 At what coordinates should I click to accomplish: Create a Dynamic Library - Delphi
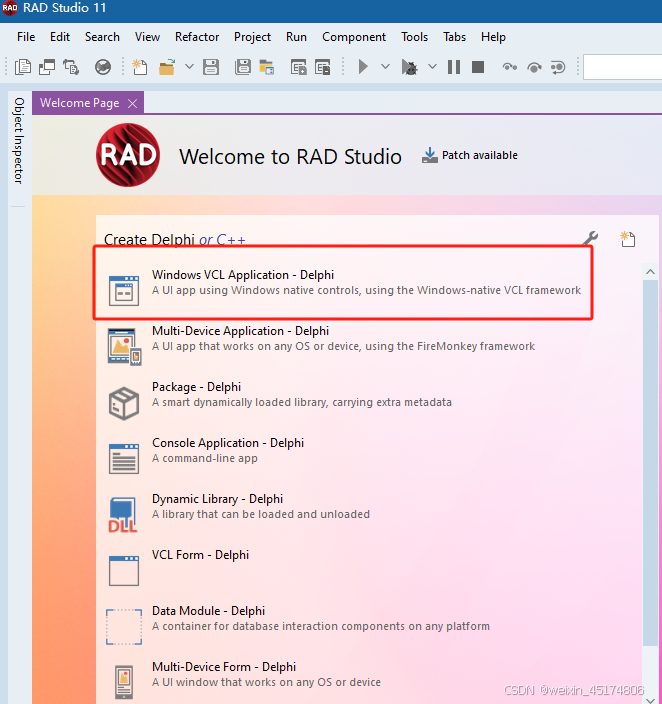[x=261, y=506]
